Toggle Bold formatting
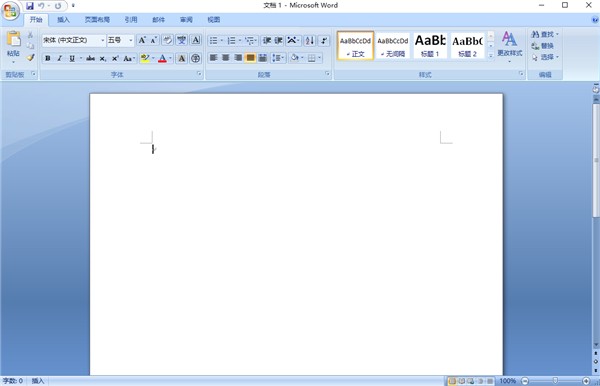This screenshot has height=386, width=600. tap(47, 58)
